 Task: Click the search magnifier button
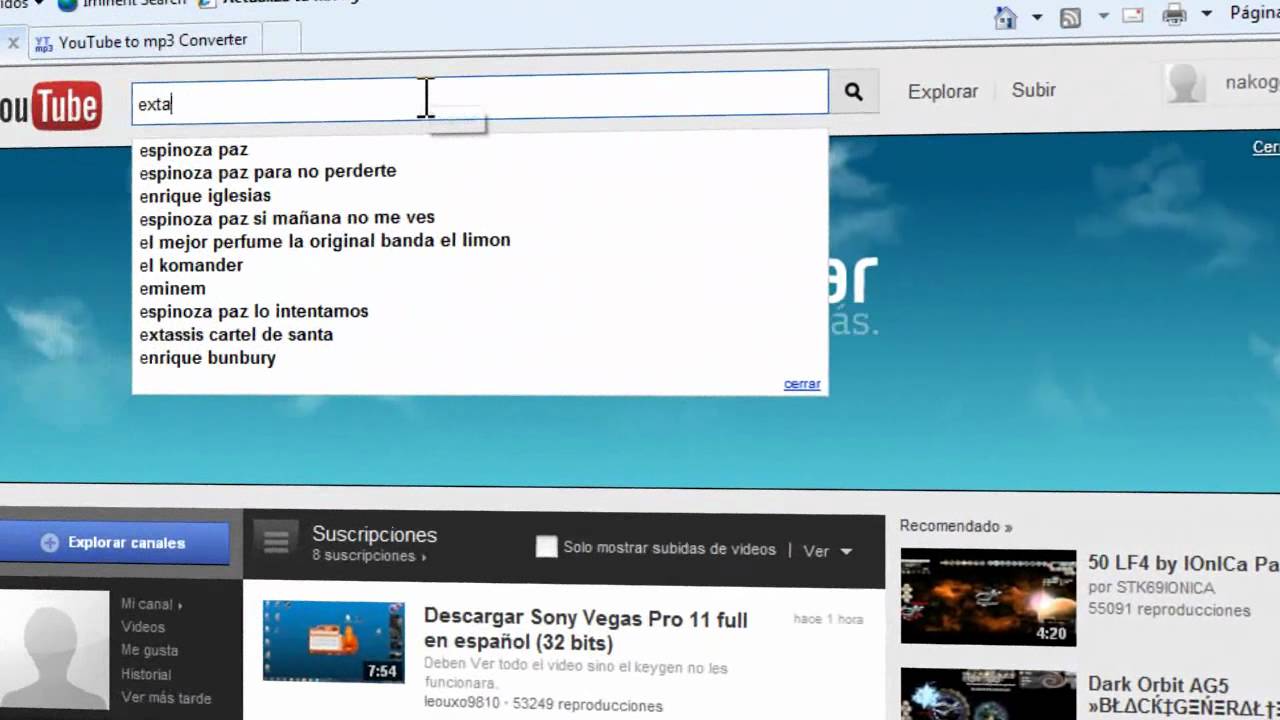[x=853, y=91]
